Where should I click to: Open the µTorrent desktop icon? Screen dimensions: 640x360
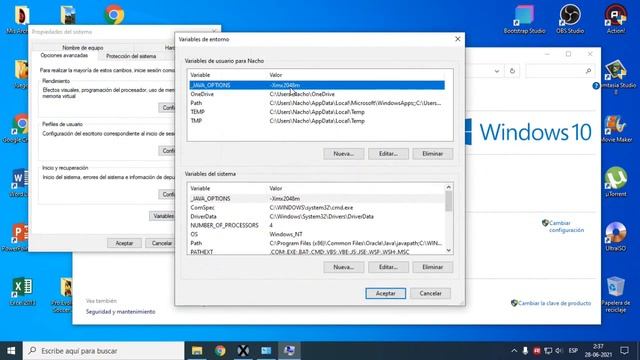tap(616, 182)
